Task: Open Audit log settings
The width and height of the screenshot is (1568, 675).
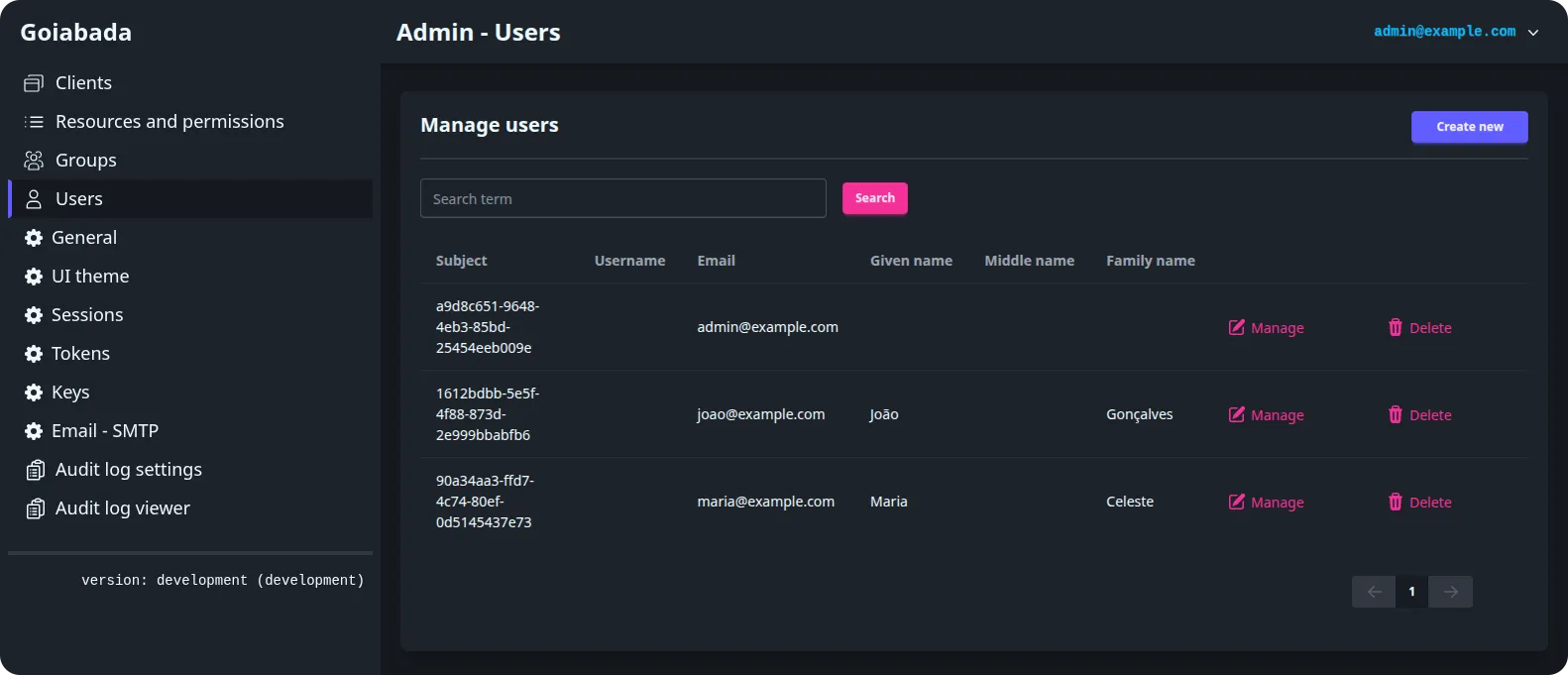Action: (190, 470)
